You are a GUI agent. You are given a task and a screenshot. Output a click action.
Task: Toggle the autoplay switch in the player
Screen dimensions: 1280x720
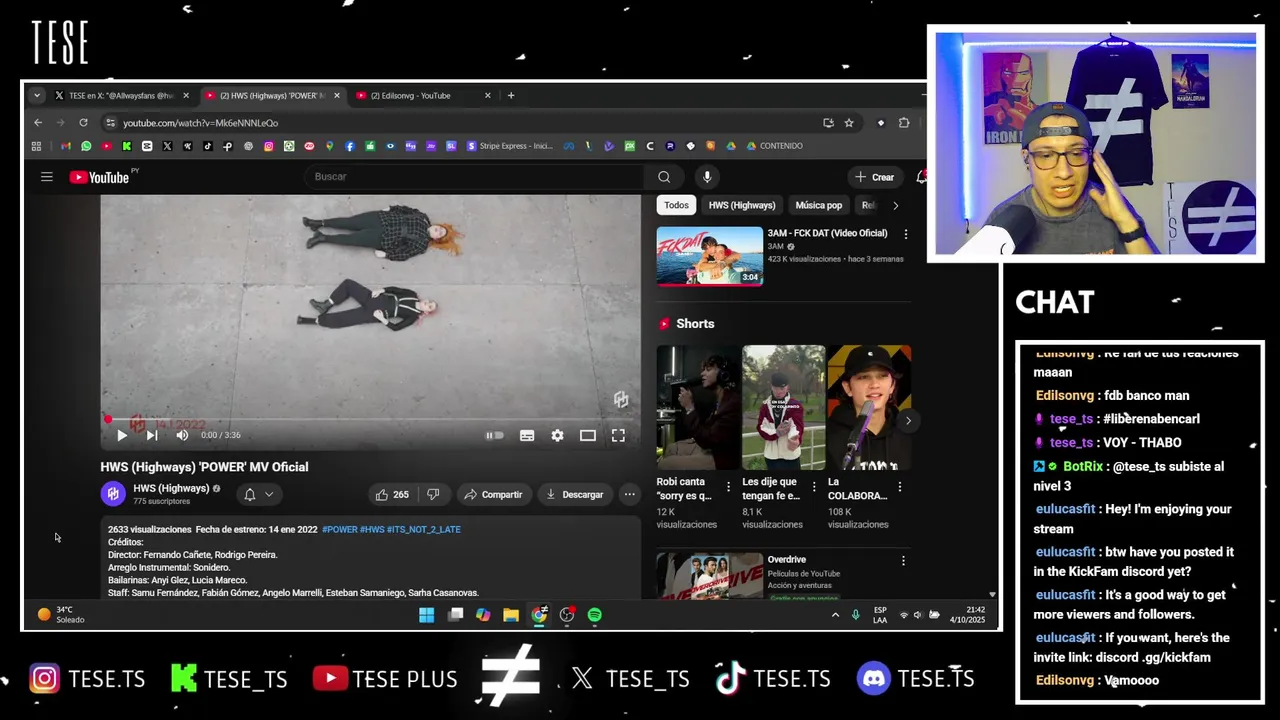495,435
